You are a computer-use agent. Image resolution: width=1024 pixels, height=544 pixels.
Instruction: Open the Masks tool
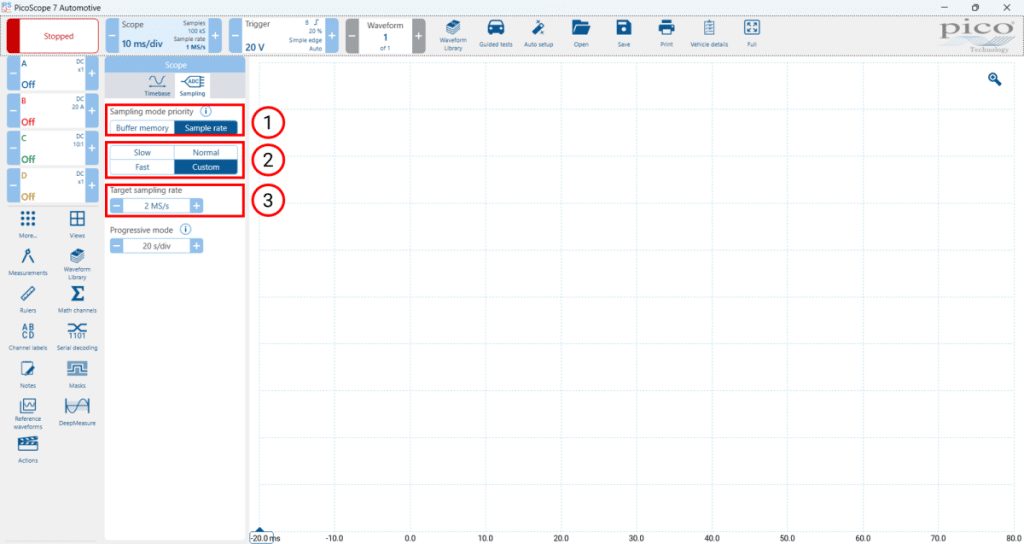(77, 374)
